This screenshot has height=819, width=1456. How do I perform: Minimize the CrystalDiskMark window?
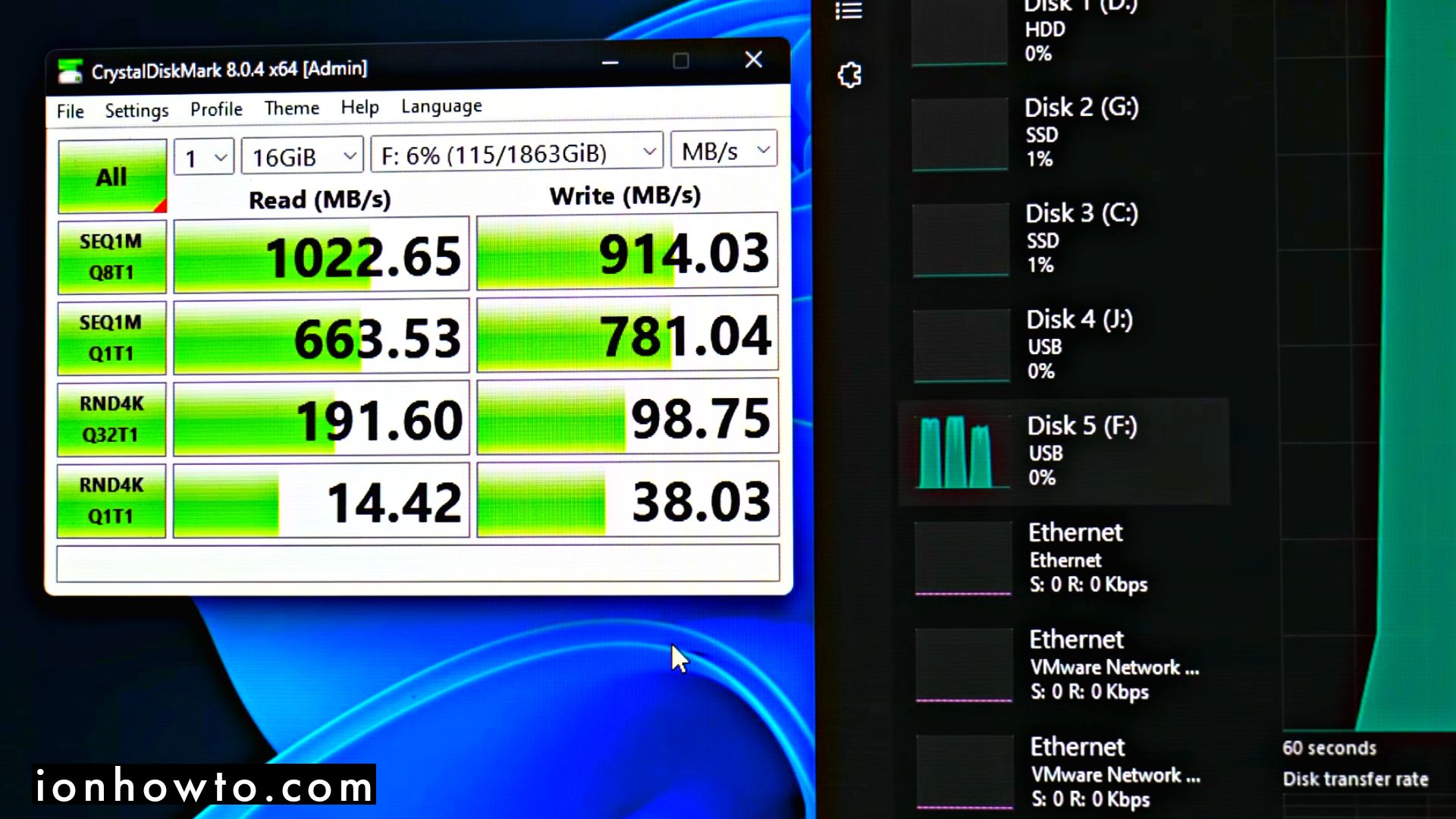(610, 62)
